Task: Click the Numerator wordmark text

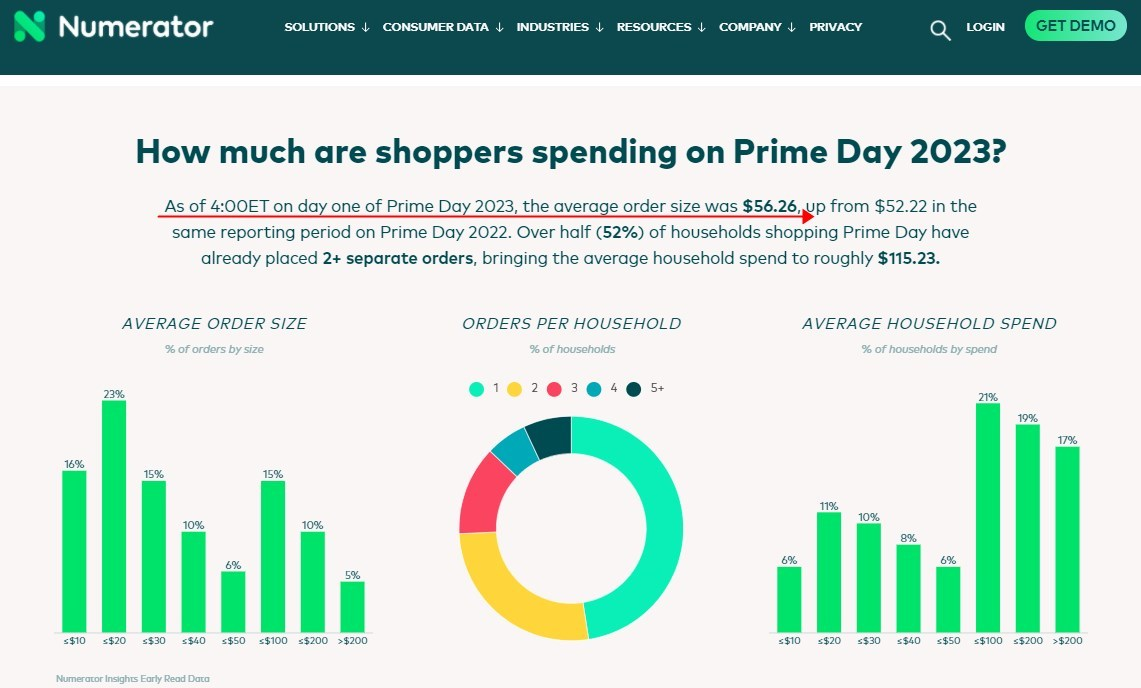Action: pyautogui.click(x=135, y=27)
